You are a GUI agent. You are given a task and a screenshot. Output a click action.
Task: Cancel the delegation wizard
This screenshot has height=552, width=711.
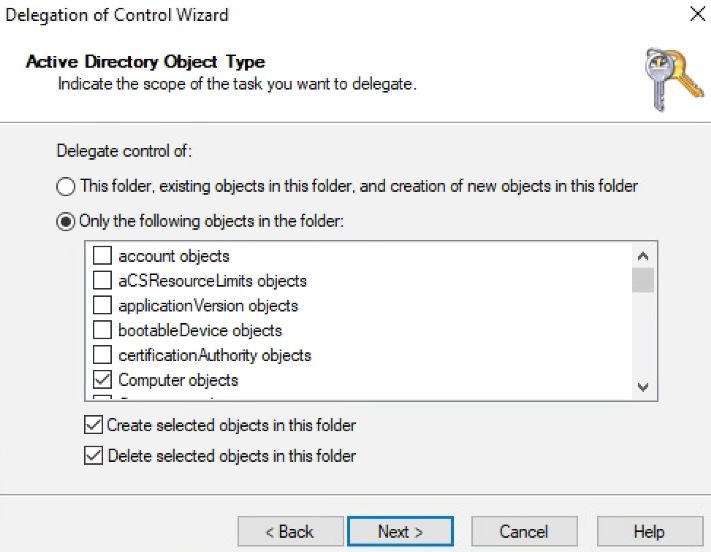[x=524, y=531]
